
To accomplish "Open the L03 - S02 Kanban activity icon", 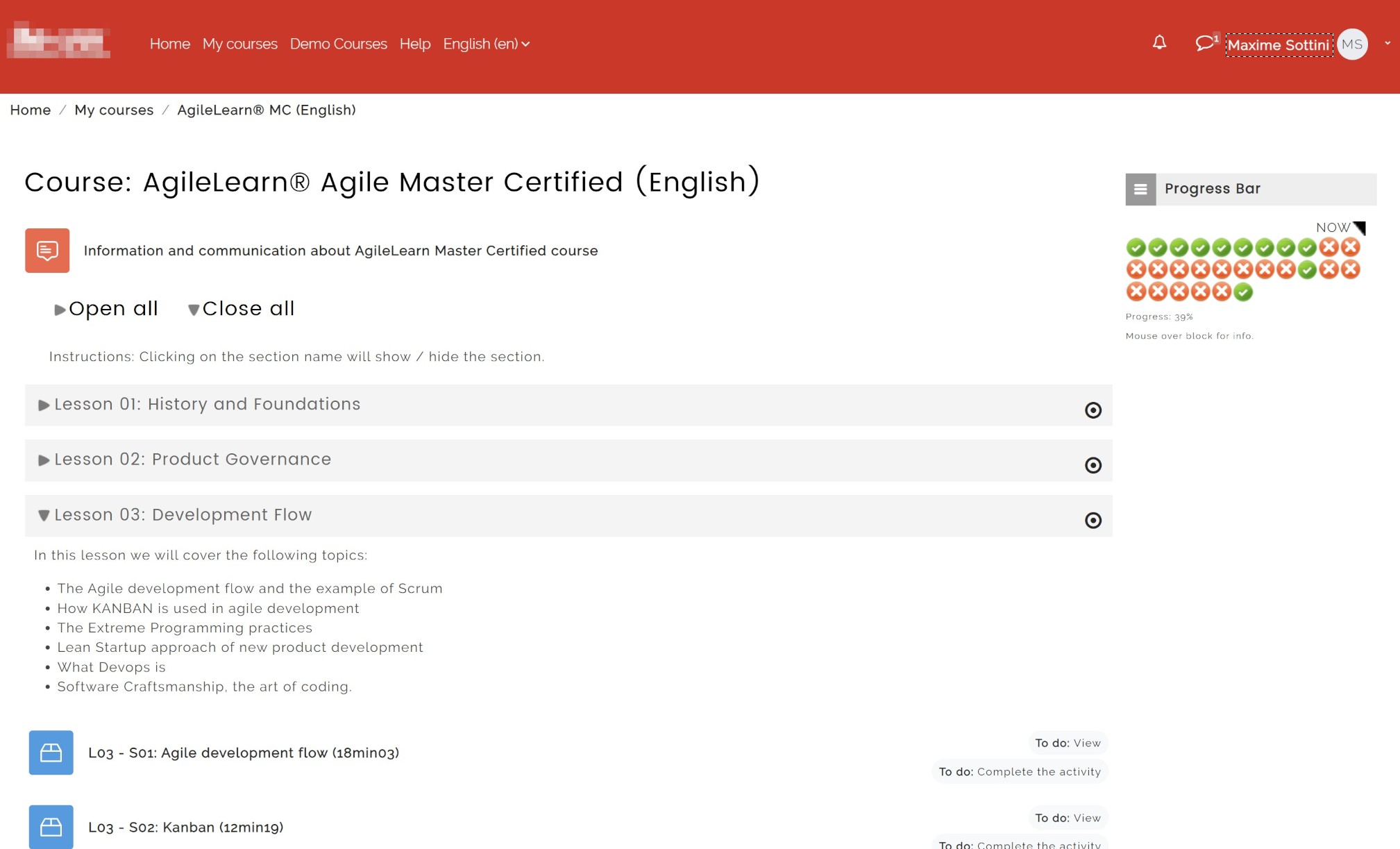I will click(51, 827).
